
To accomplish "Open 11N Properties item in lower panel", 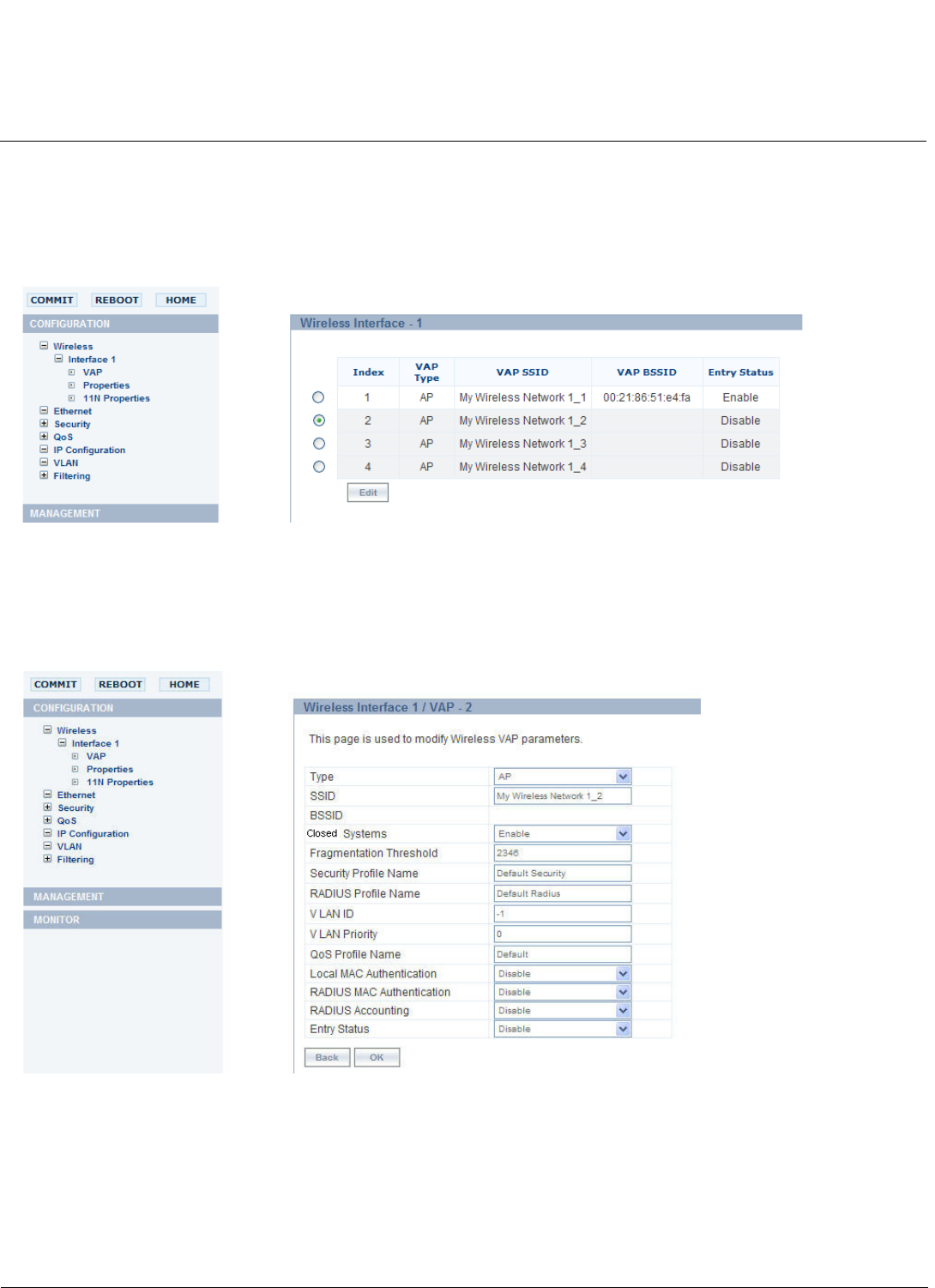I will point(120,782).
